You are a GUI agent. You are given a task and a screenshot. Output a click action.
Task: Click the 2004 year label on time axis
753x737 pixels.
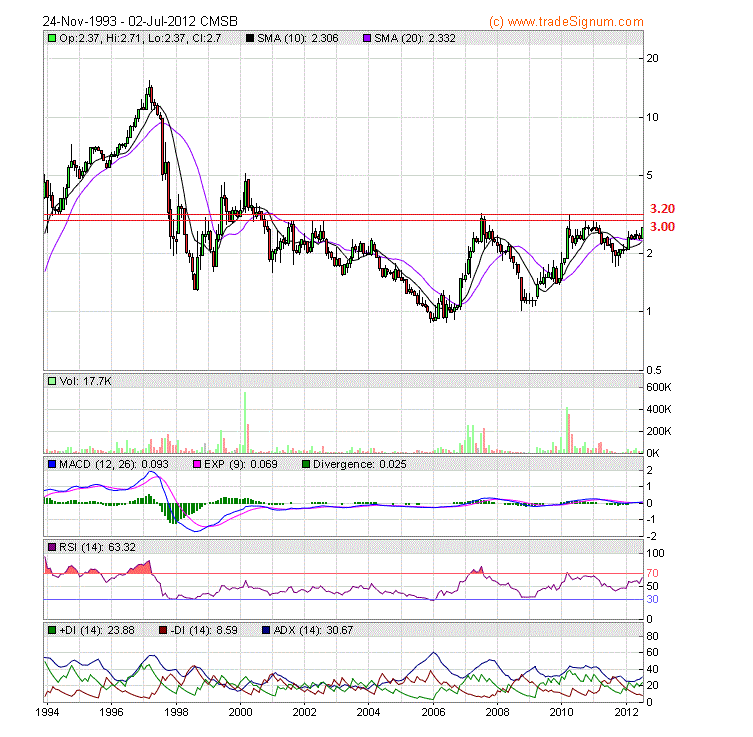[368, 712]
